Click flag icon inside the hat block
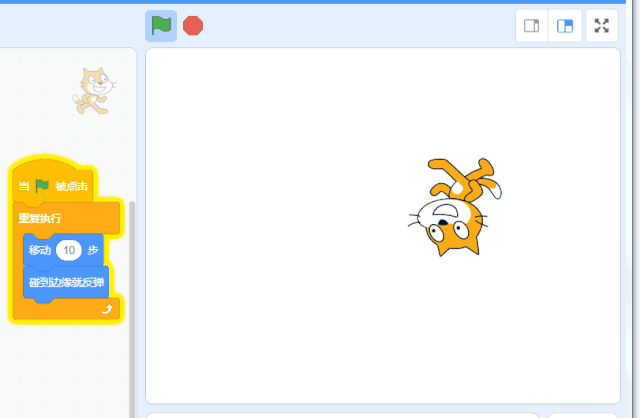This screenshot has height=418, width=640. tap(42, 186)
